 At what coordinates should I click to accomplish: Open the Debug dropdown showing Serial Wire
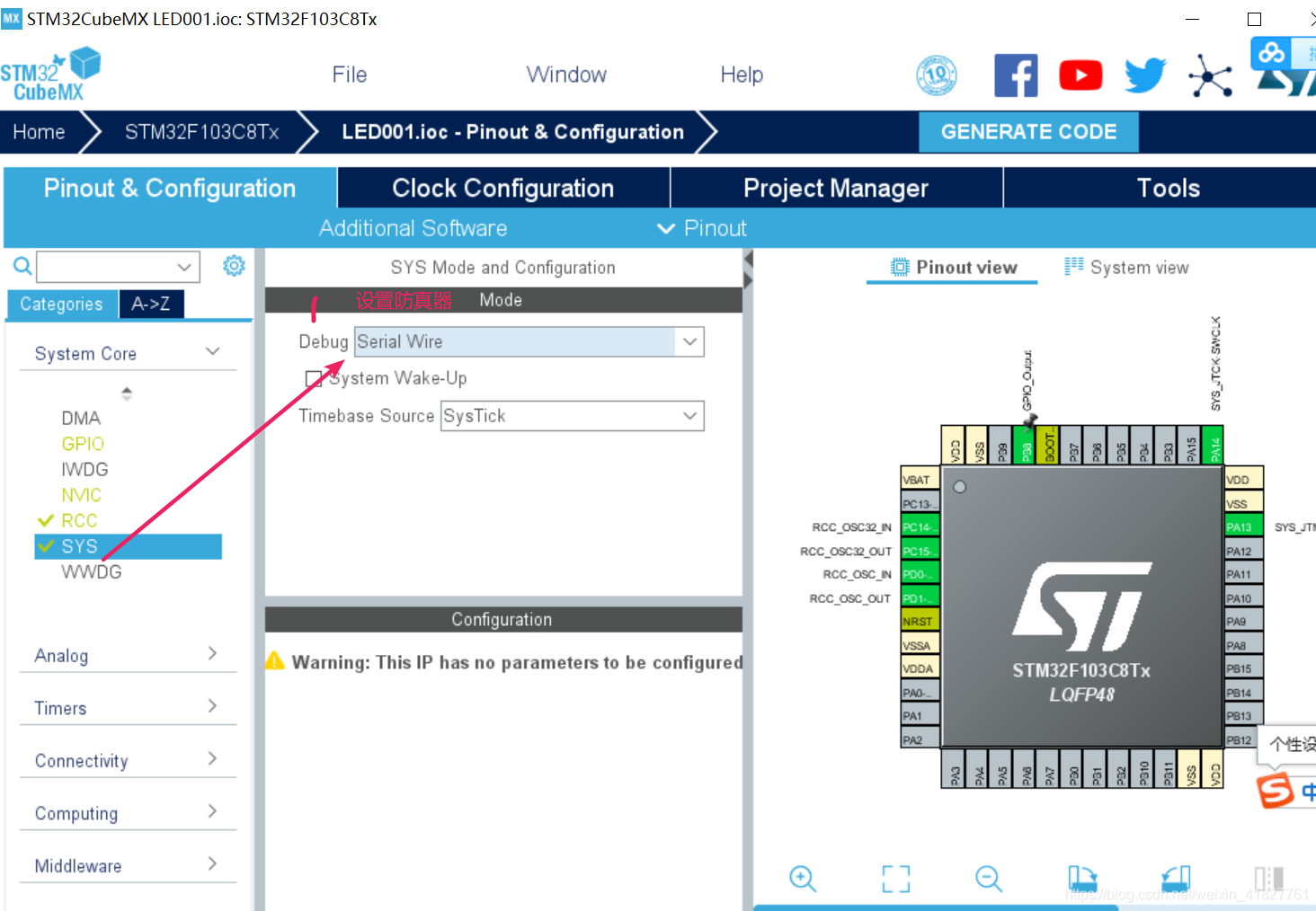pos(529,342)
